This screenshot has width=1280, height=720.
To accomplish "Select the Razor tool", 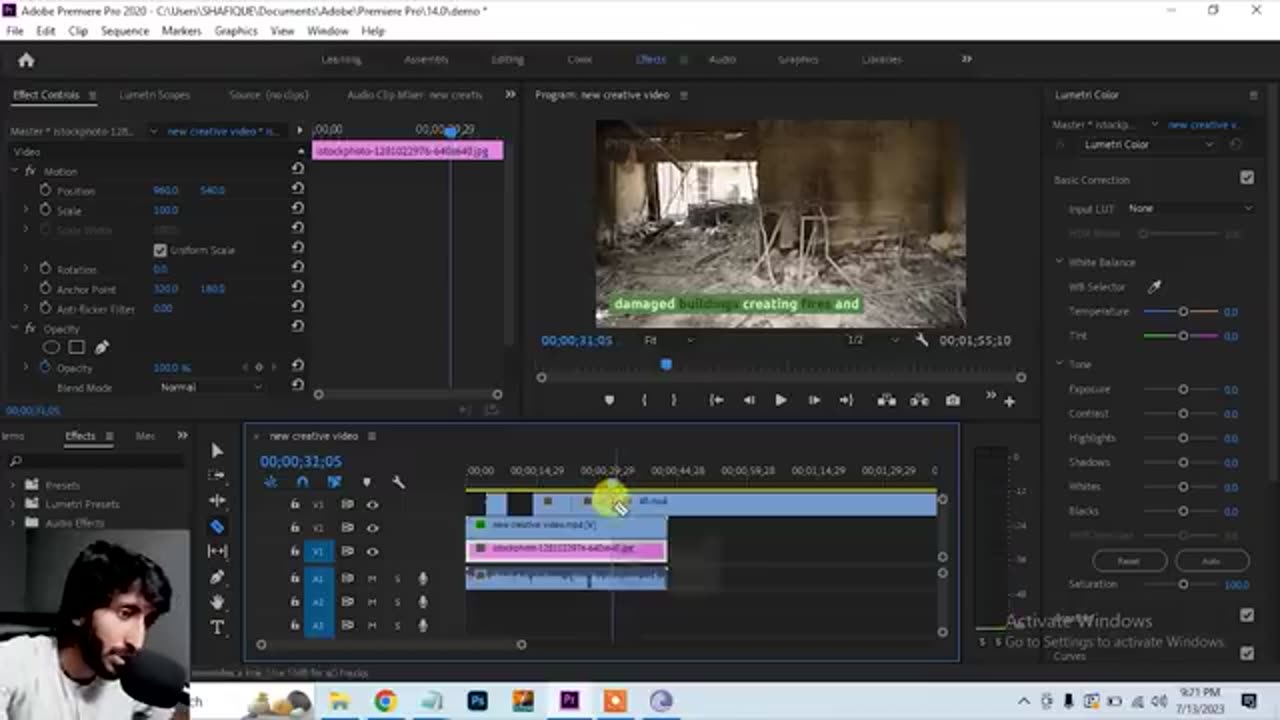I will (217, 526).
